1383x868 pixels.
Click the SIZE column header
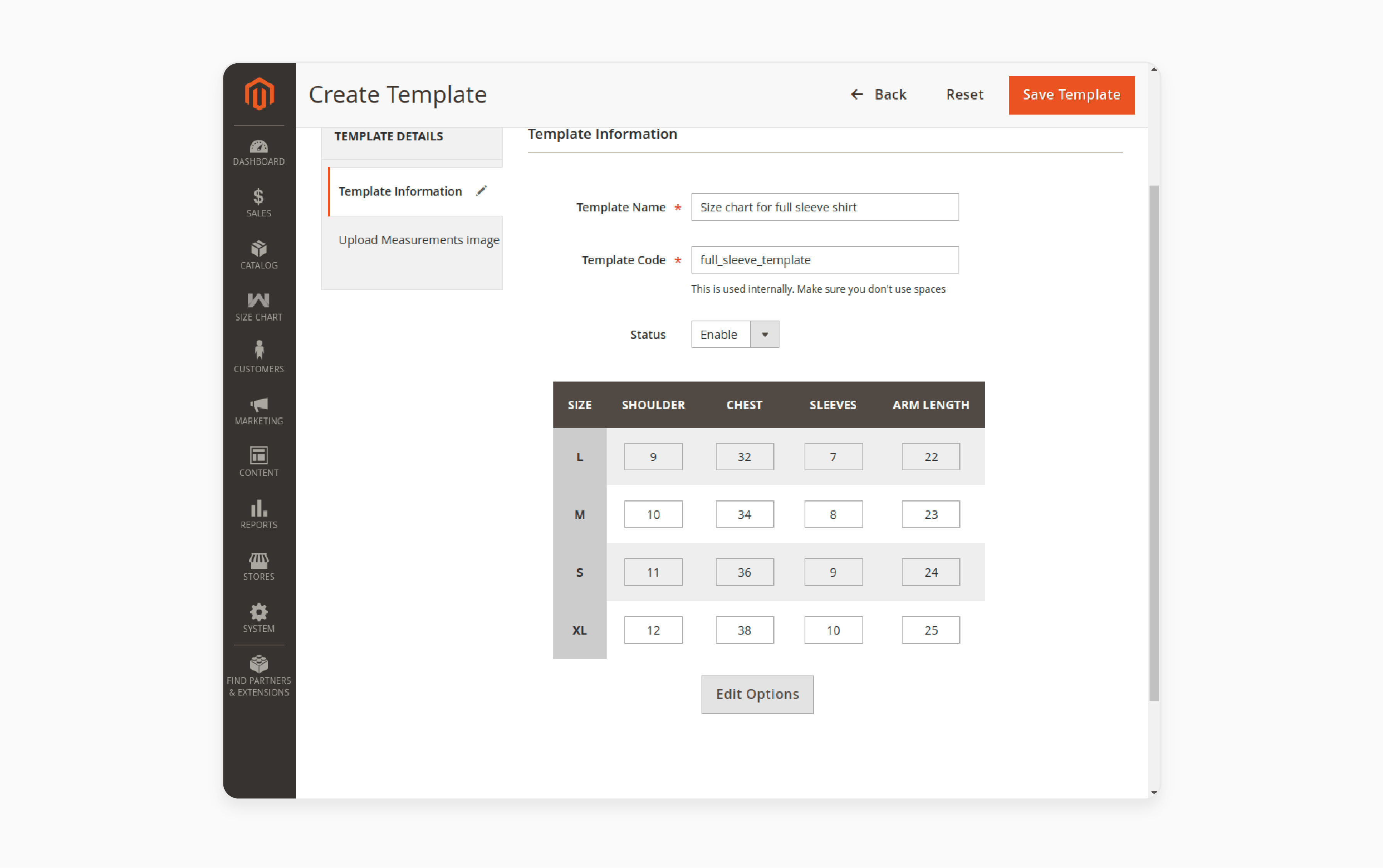point(579,405)
